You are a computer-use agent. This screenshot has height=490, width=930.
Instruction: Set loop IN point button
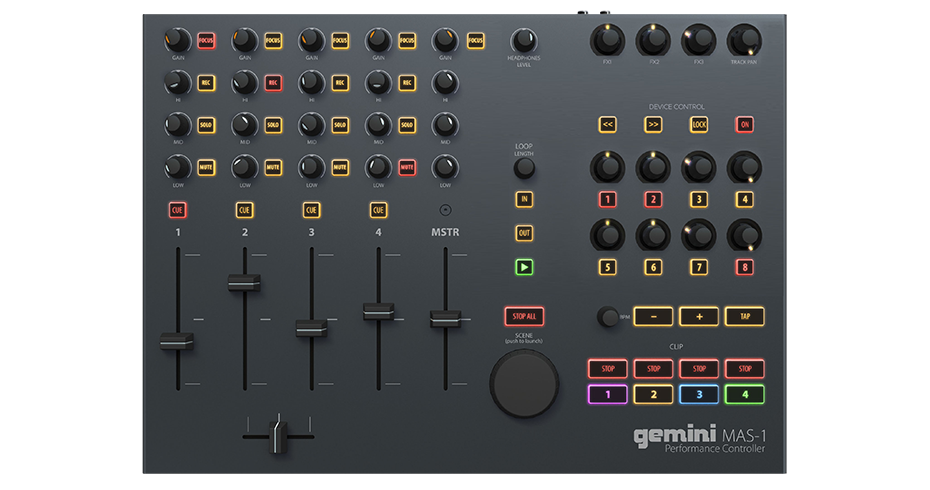click(x=524, y=199)
